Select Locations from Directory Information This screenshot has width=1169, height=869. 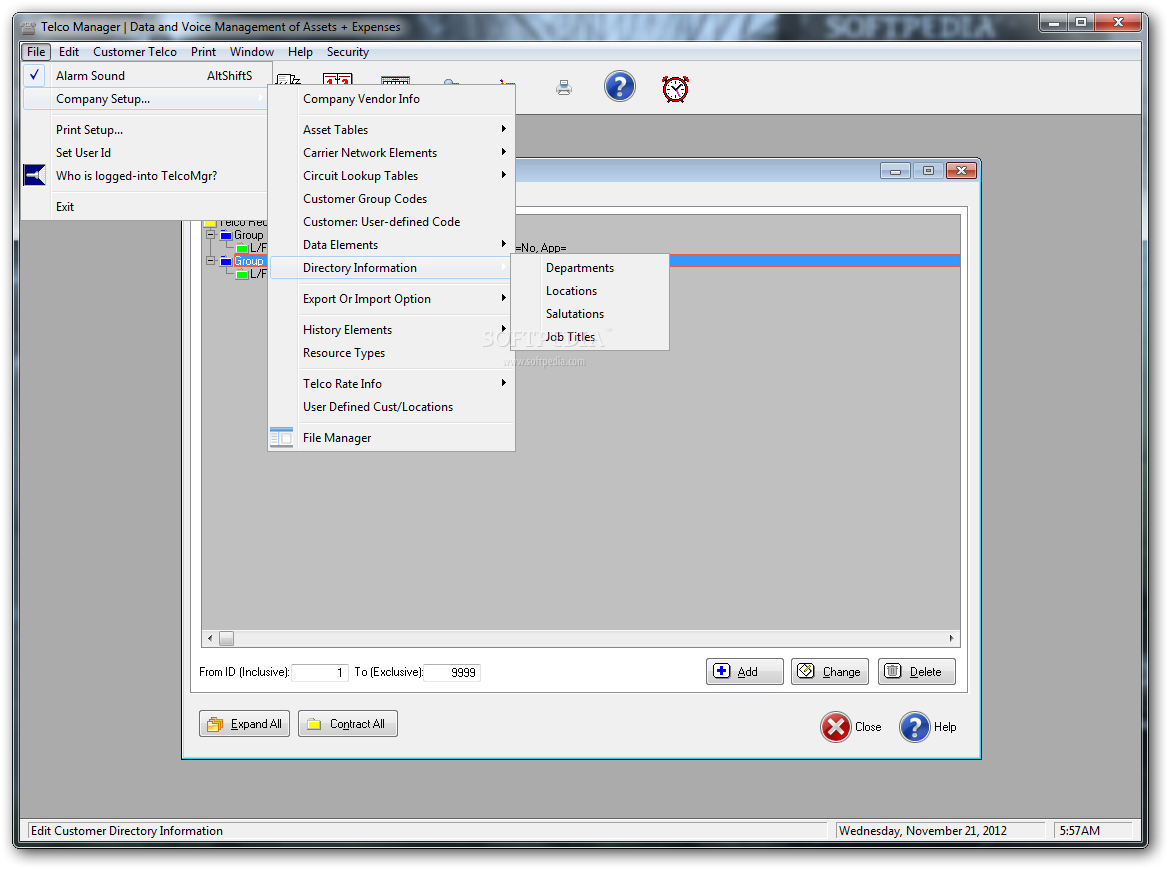590,291
